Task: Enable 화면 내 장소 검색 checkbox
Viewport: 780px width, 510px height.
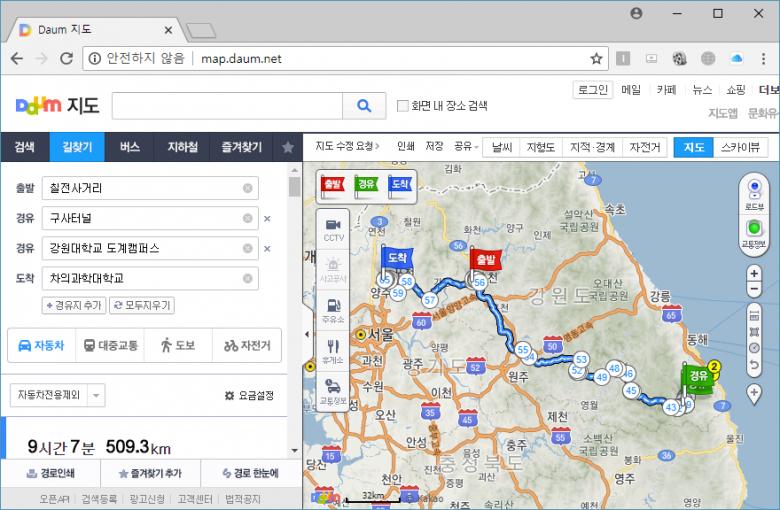Action: coord(403,106)
